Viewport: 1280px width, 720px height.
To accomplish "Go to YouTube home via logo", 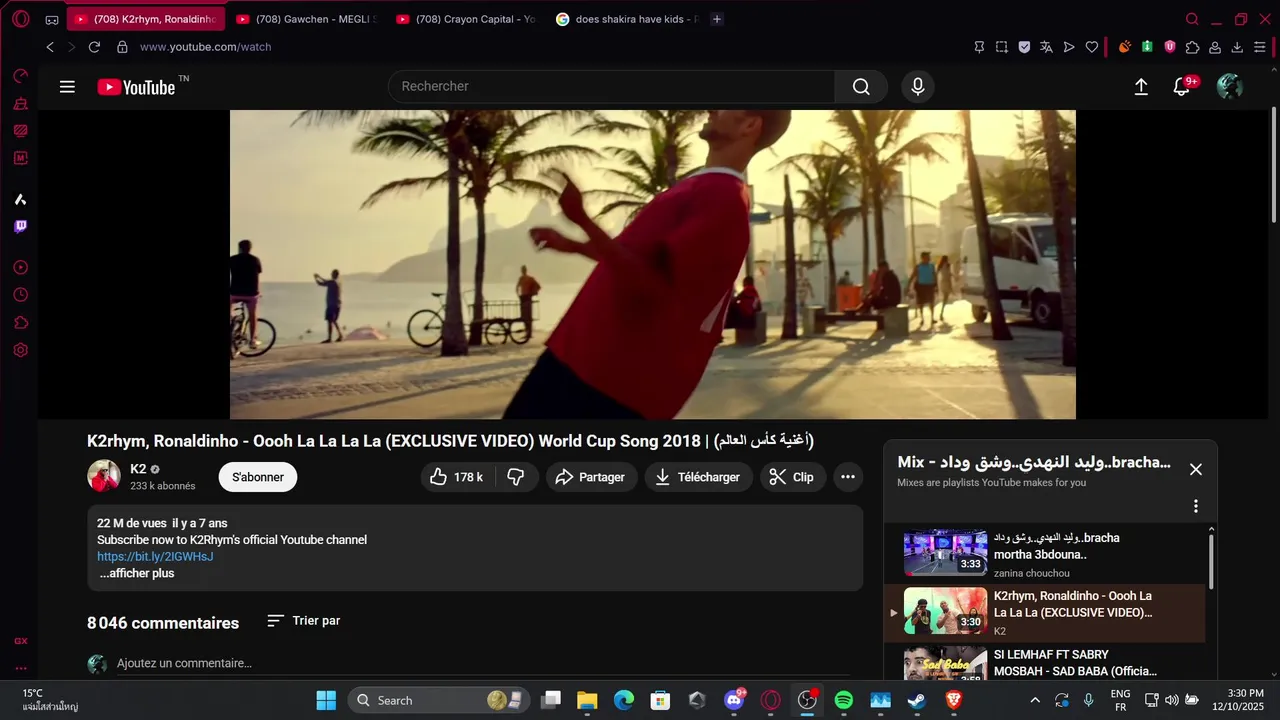I will (x=137, y=87).
